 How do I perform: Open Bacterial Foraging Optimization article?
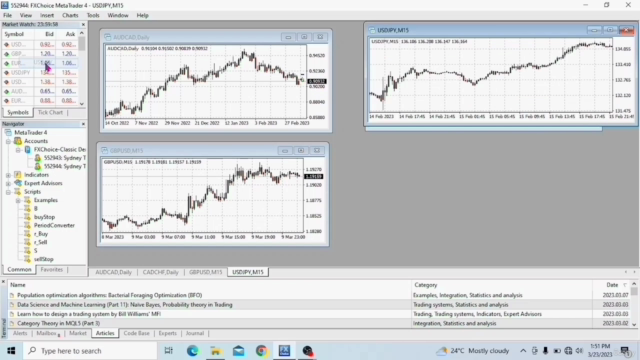point(109,295)
